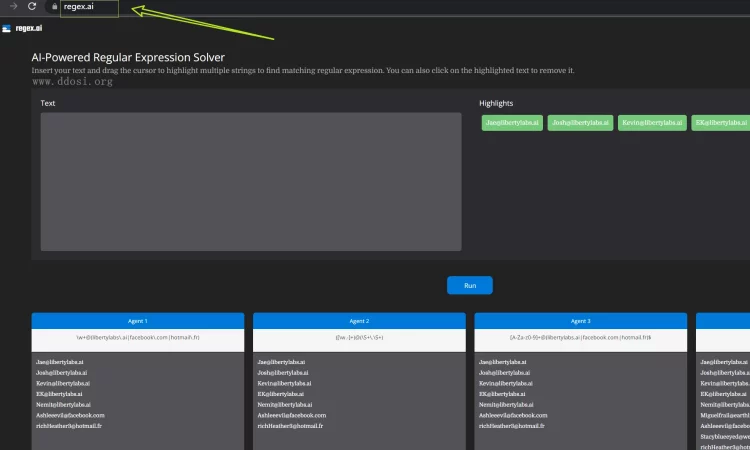The image size is (750, 450).
Task: Click the regex.ai logo icon
Action: [x=6, y=29]
